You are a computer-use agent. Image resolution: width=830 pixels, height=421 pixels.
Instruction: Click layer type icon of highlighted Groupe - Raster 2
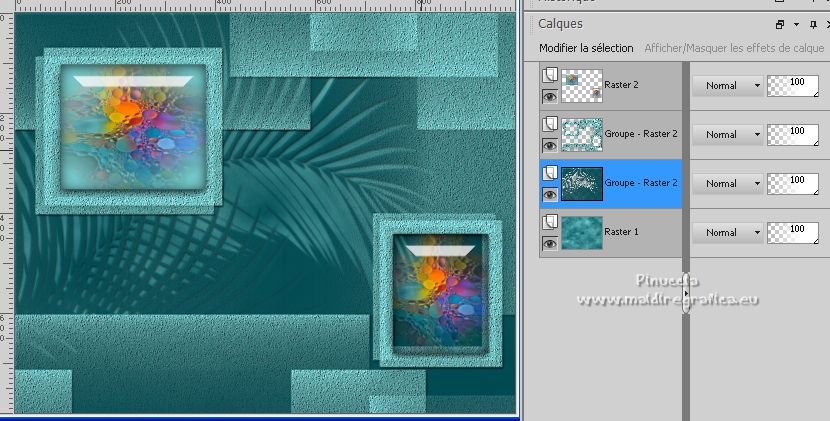pyautogui.click(x=550, y=173)
